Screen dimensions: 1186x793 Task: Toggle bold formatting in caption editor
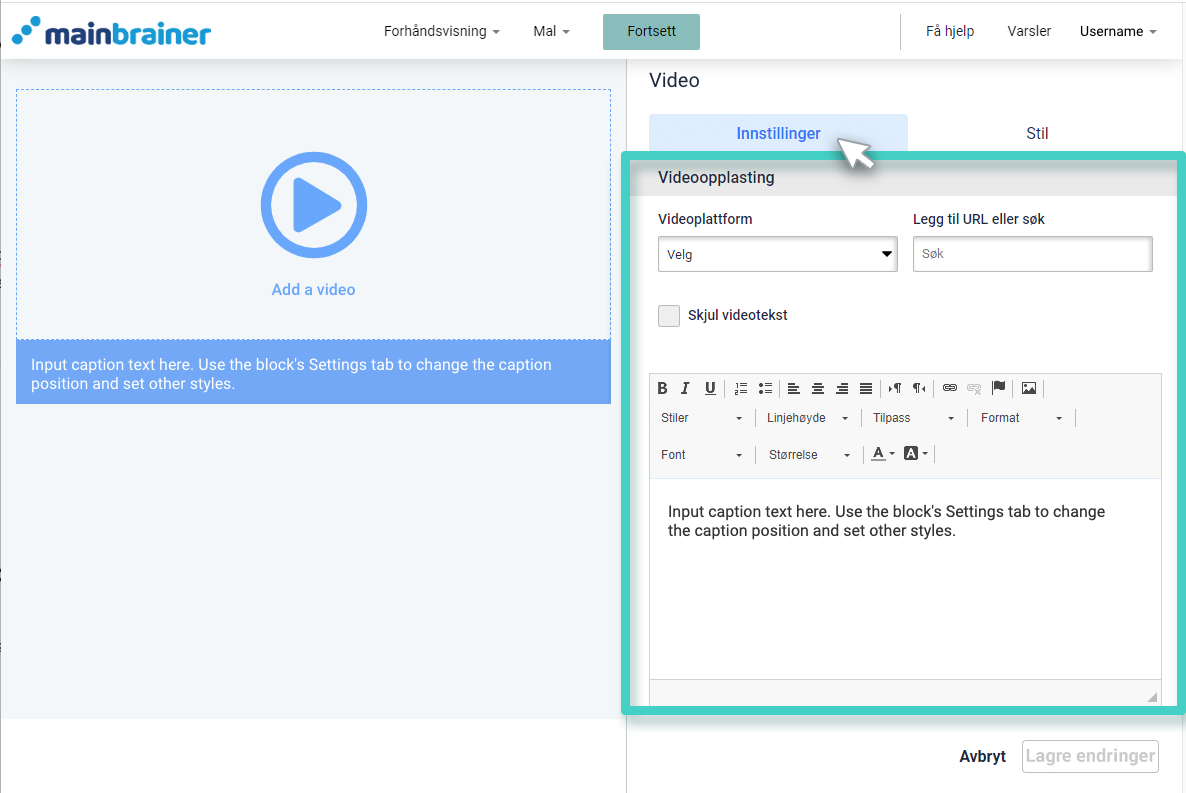[x=662, y=388]
